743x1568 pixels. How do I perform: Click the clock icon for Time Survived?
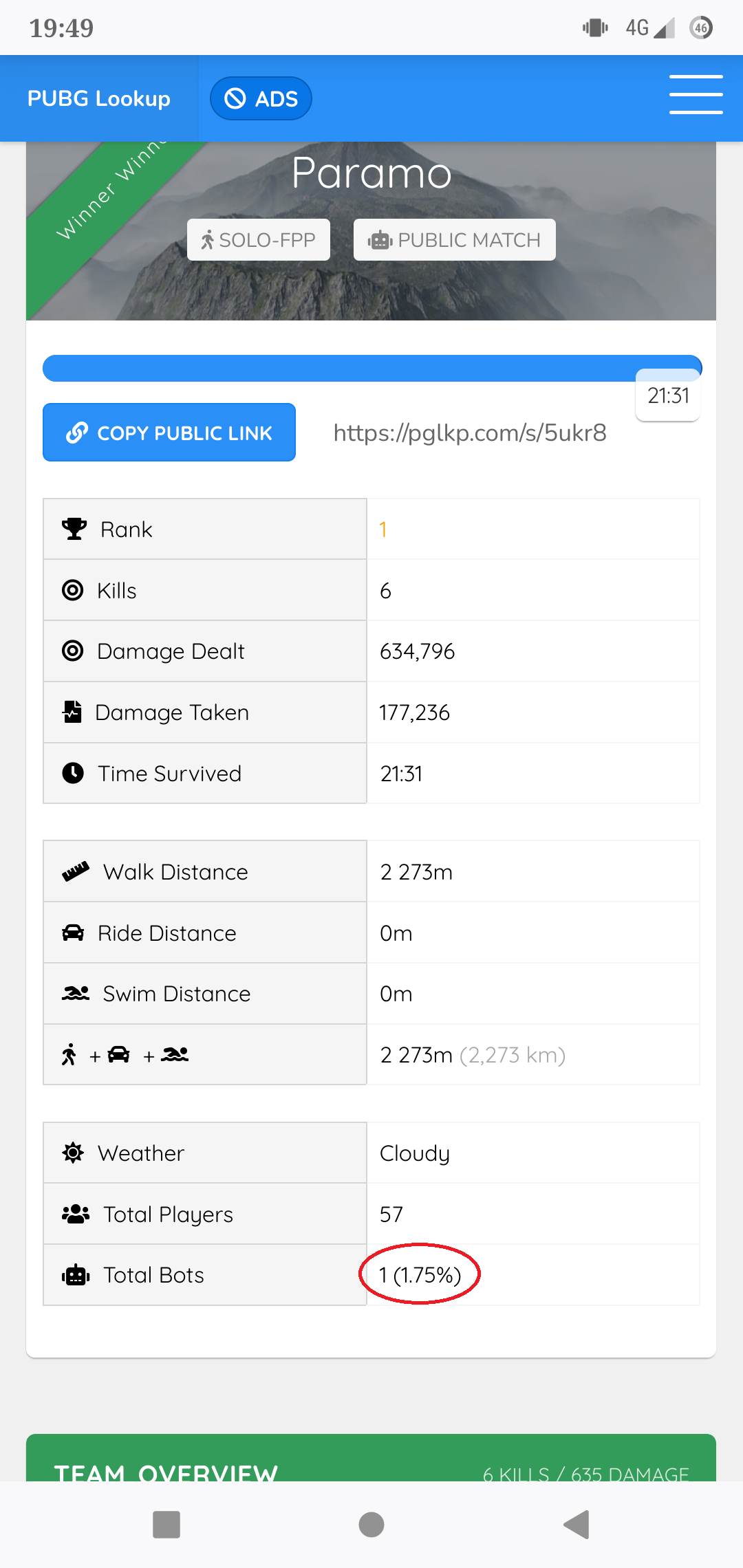73,773
